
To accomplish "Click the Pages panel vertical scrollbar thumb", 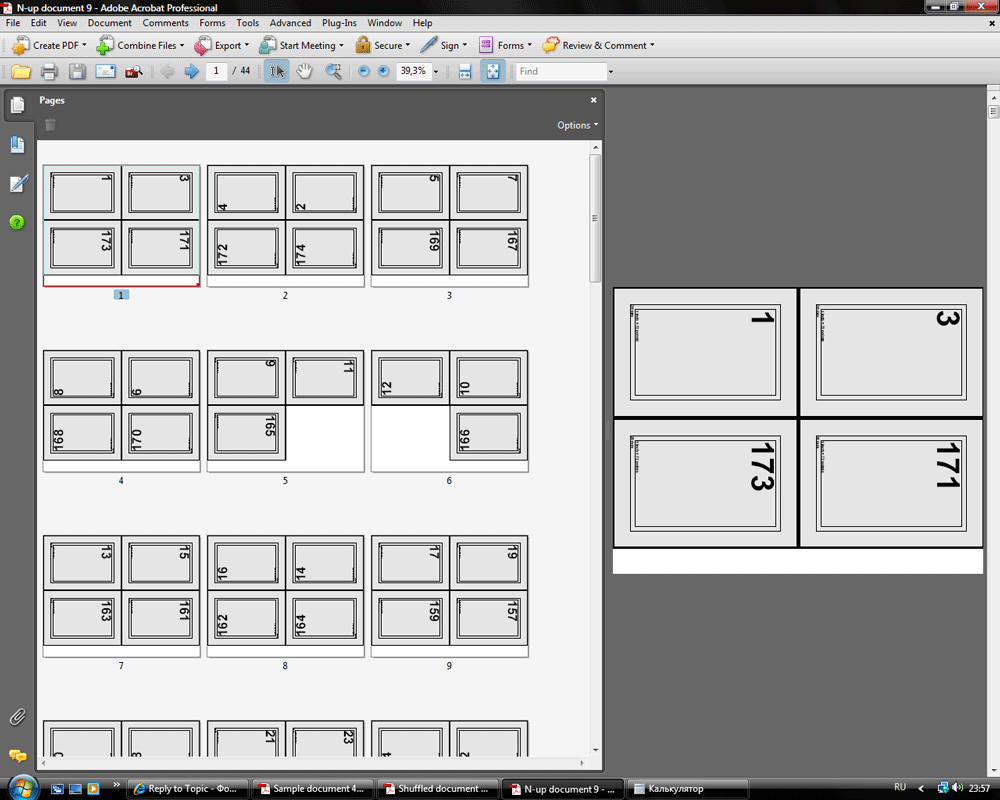I will [x=595, y=218].
